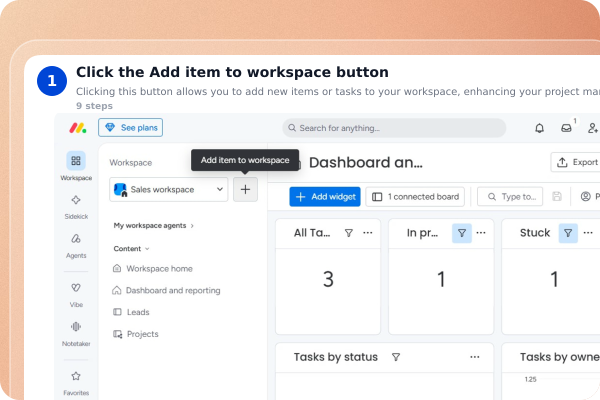Open the inbox tray icon
The height and width of the screenshot is (400, 600).
coord(566,128)
